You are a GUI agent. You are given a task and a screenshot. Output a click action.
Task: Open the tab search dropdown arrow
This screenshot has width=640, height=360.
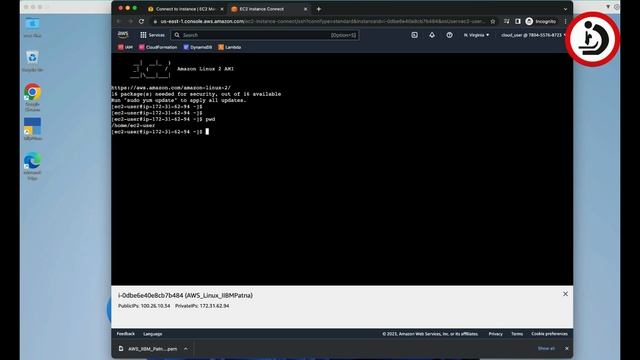pyautogui.click(x=565, y=9)
